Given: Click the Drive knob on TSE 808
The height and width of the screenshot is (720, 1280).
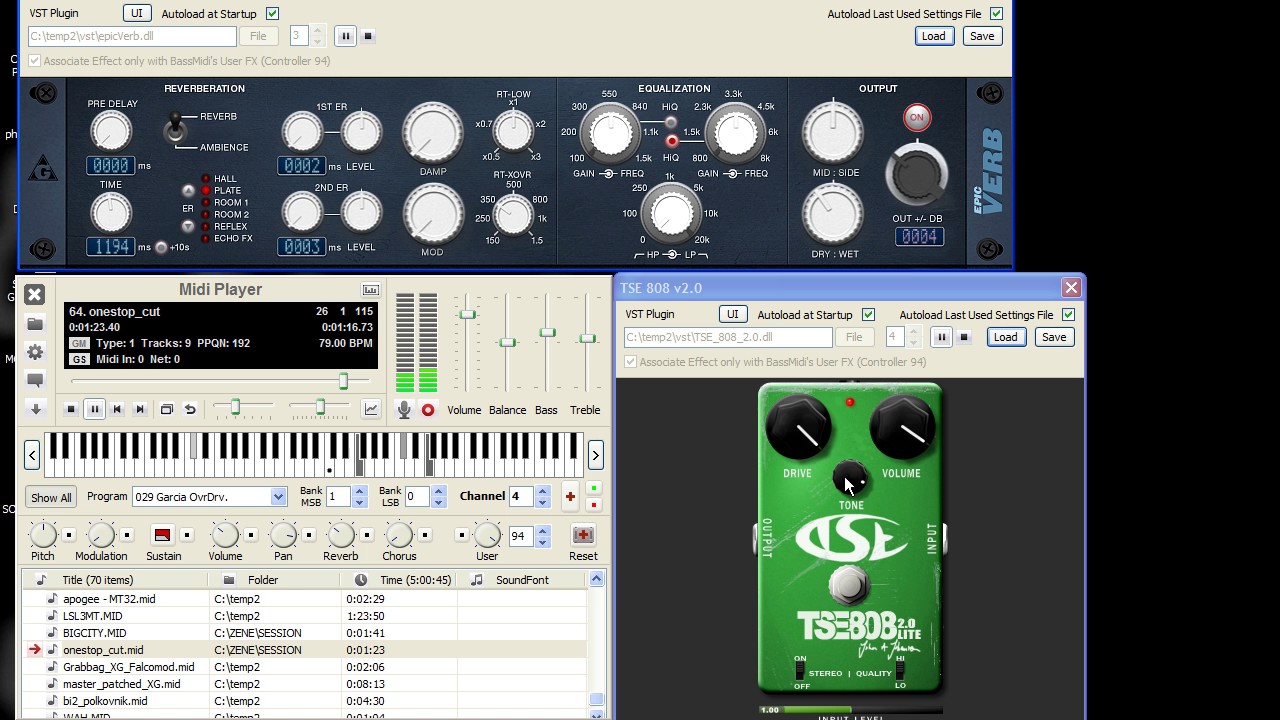Looking at the screenshot, I should click(798, 427).
